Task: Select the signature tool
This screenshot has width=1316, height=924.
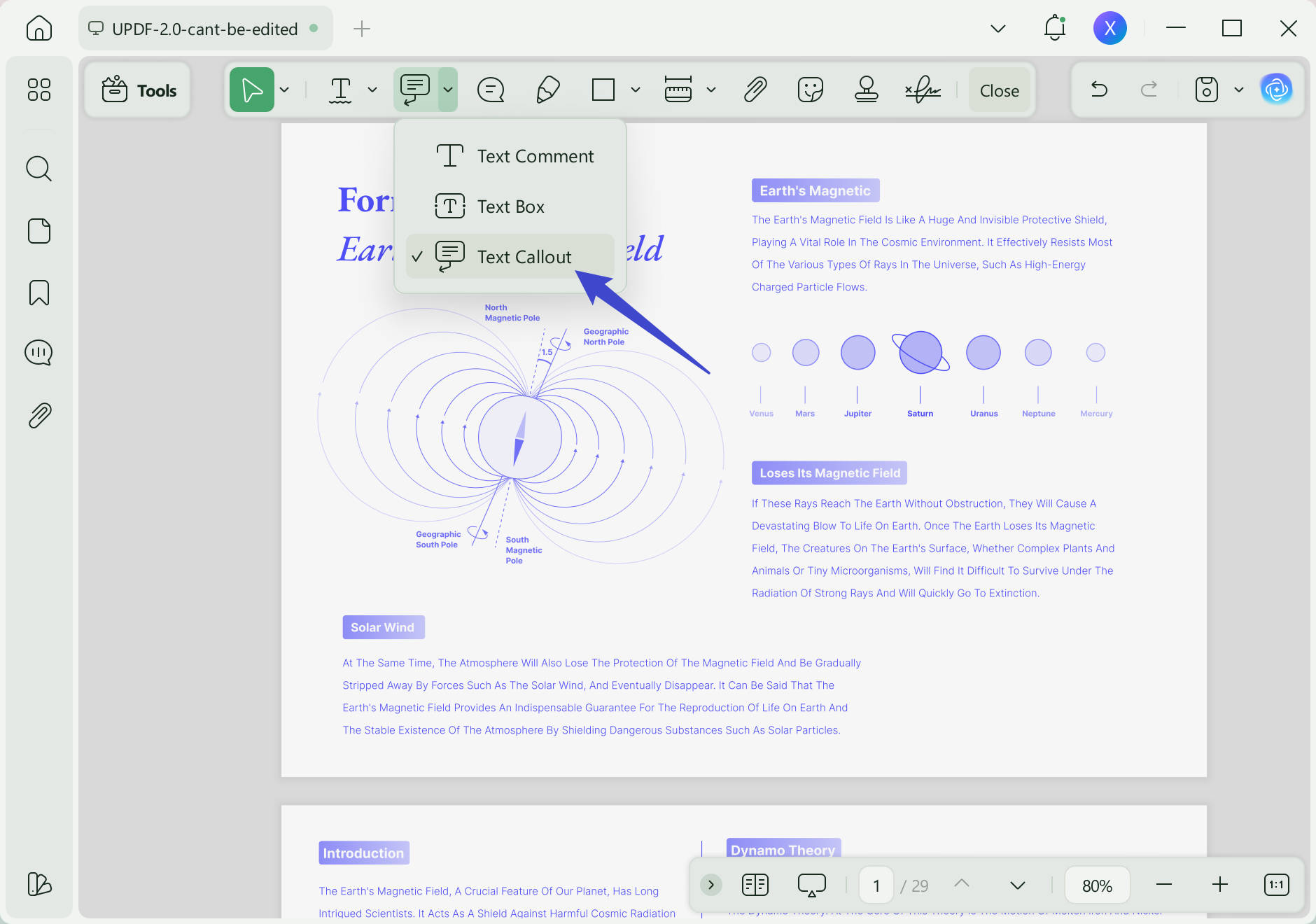Action: 923,90
